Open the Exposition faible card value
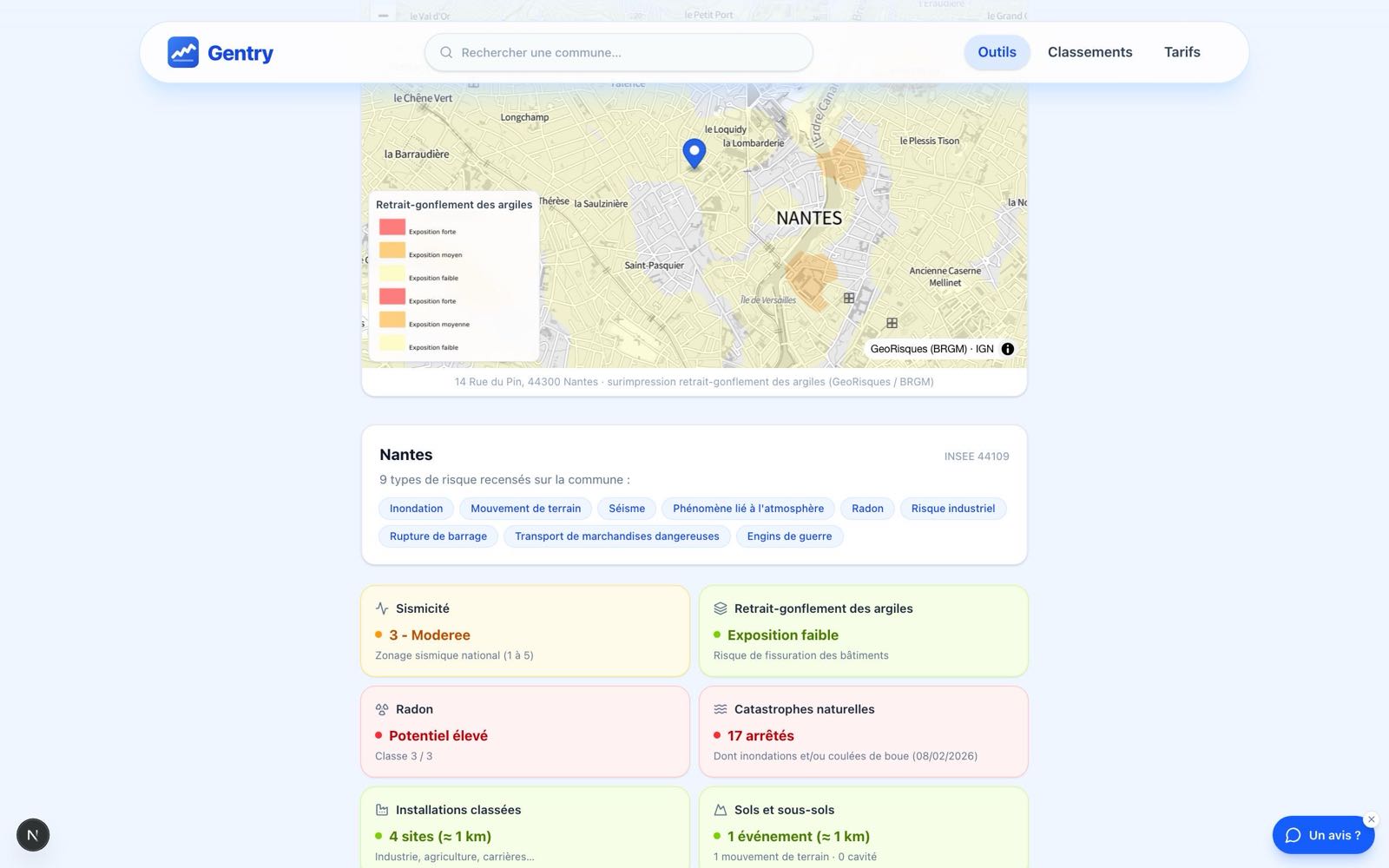This screenshot has height=868, width=1389. pos(783,635)
